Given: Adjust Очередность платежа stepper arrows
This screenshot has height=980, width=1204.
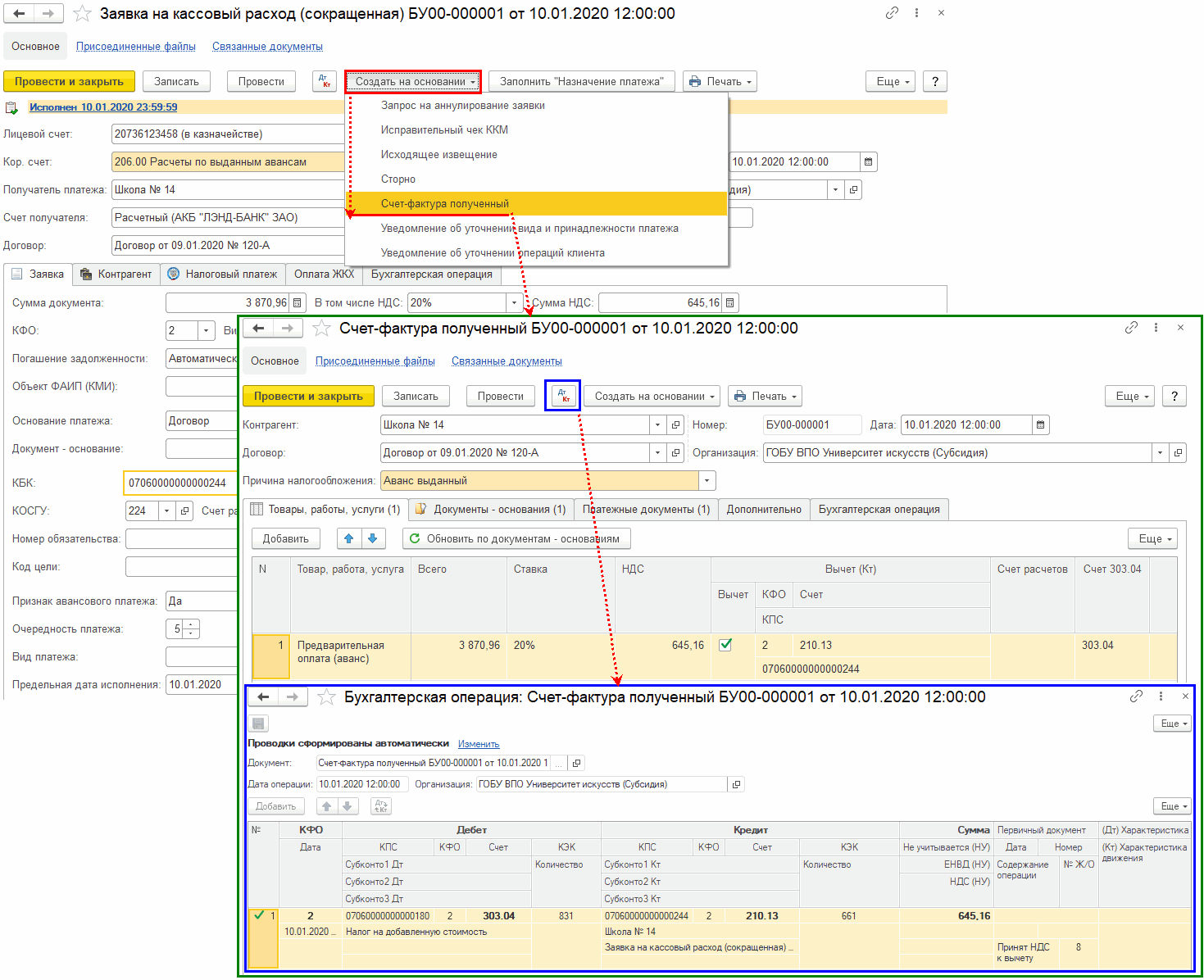Looking at the screenshot, I should click(191, 629).
